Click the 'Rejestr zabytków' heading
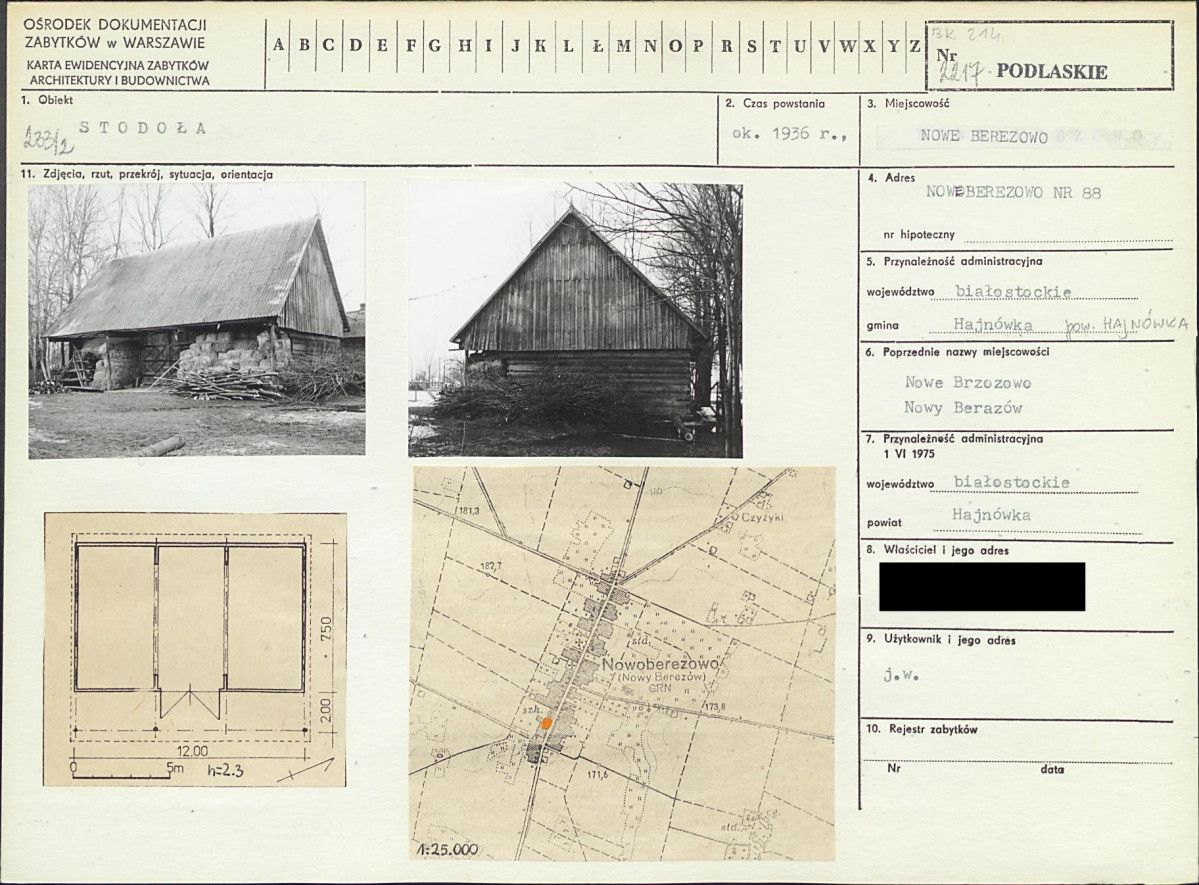This screenshot has width=1199, height=885. pos(933,730)
